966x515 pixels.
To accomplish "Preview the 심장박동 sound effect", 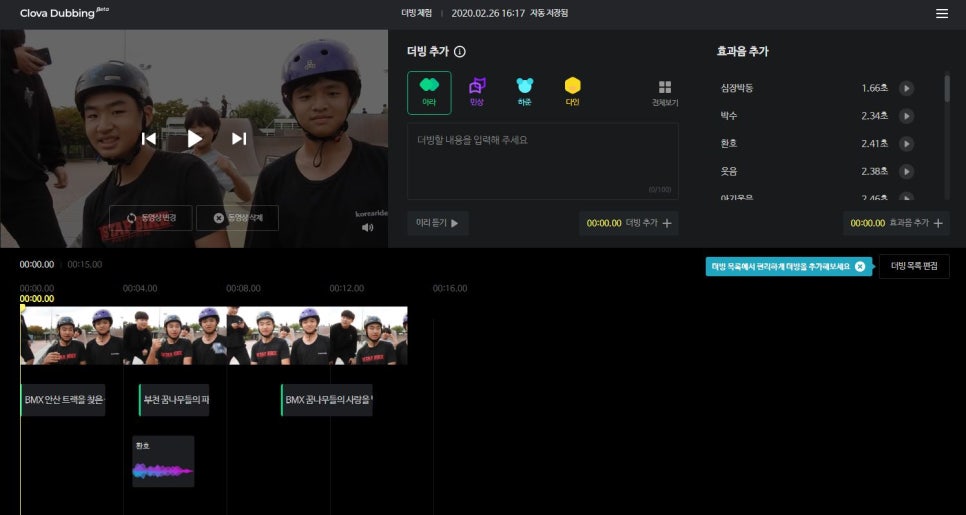I will coord(906,88).
